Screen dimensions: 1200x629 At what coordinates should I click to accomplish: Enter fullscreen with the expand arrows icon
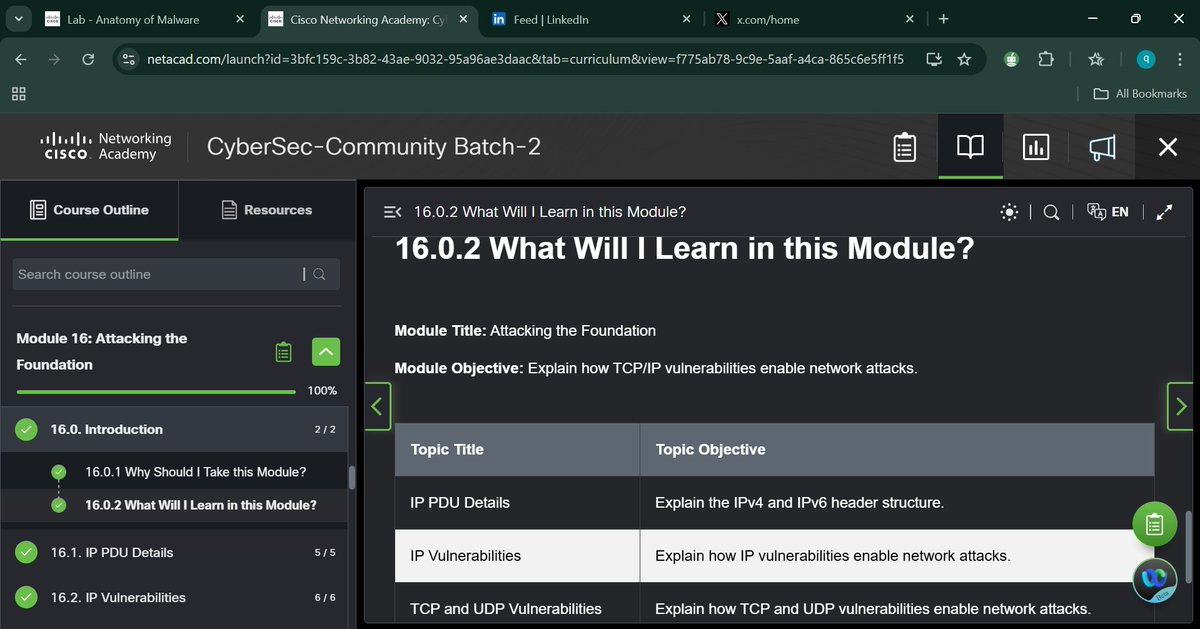pyautogui.click(x=1163, y=212)
